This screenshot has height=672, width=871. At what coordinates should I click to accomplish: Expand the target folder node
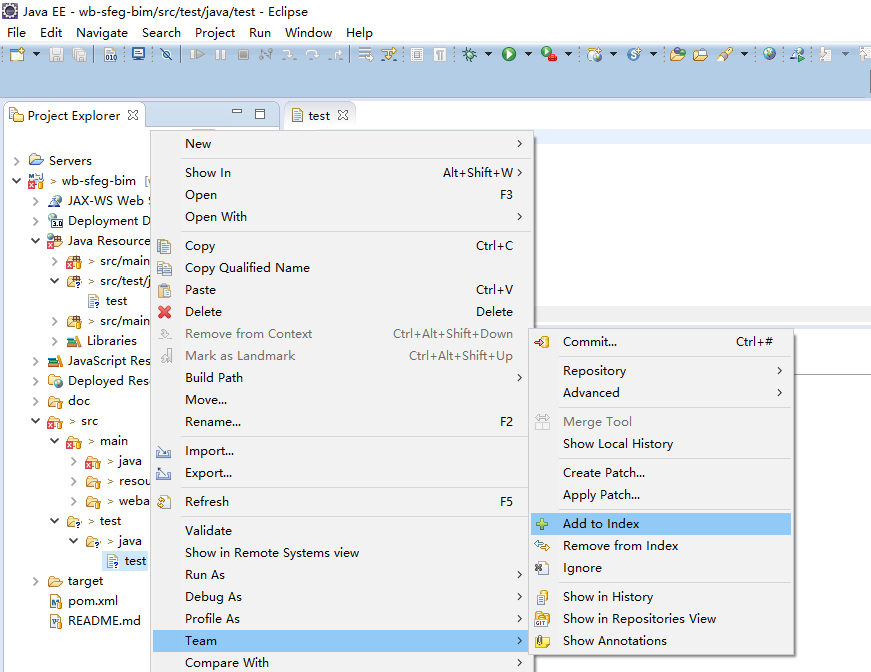36,581
